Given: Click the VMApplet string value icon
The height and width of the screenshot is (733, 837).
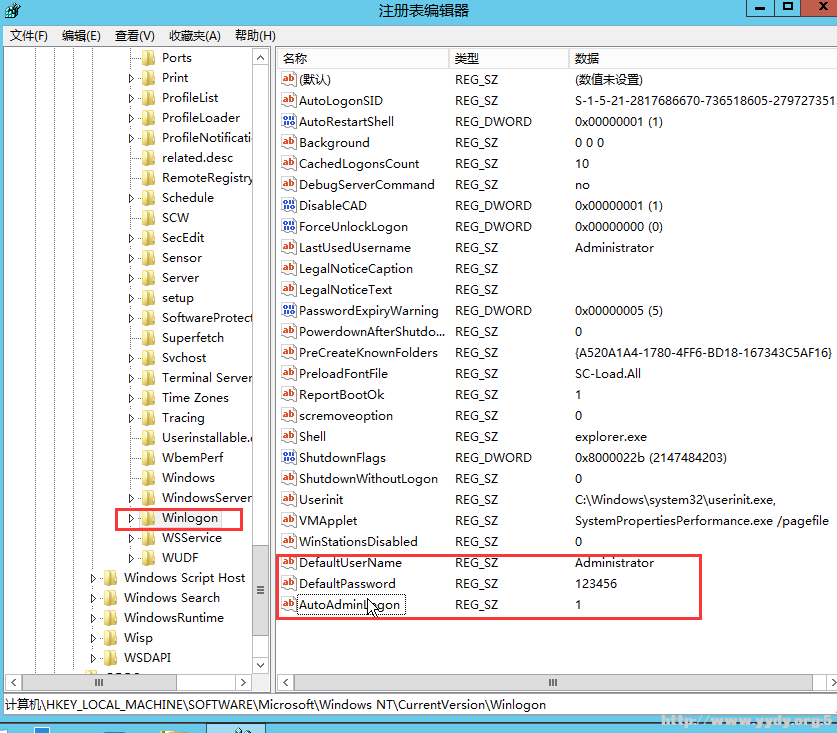Looking at the screenshot, I should [288, 520].
